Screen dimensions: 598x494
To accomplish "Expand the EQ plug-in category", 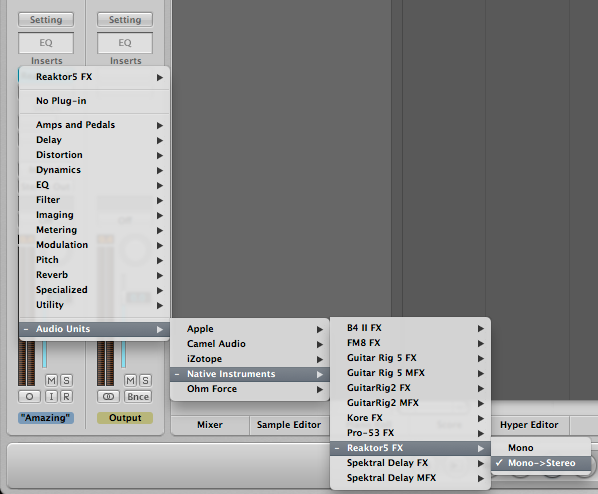I will coord(94,185).
